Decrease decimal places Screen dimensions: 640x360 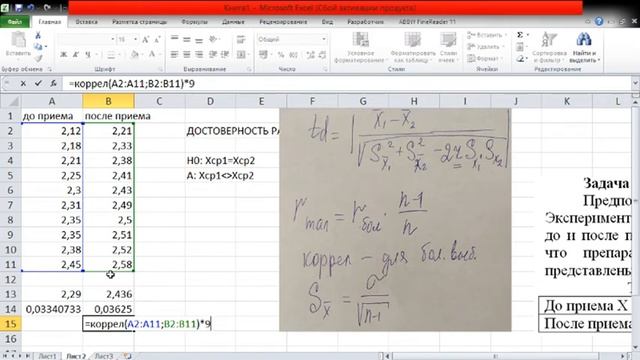point(322,54)
